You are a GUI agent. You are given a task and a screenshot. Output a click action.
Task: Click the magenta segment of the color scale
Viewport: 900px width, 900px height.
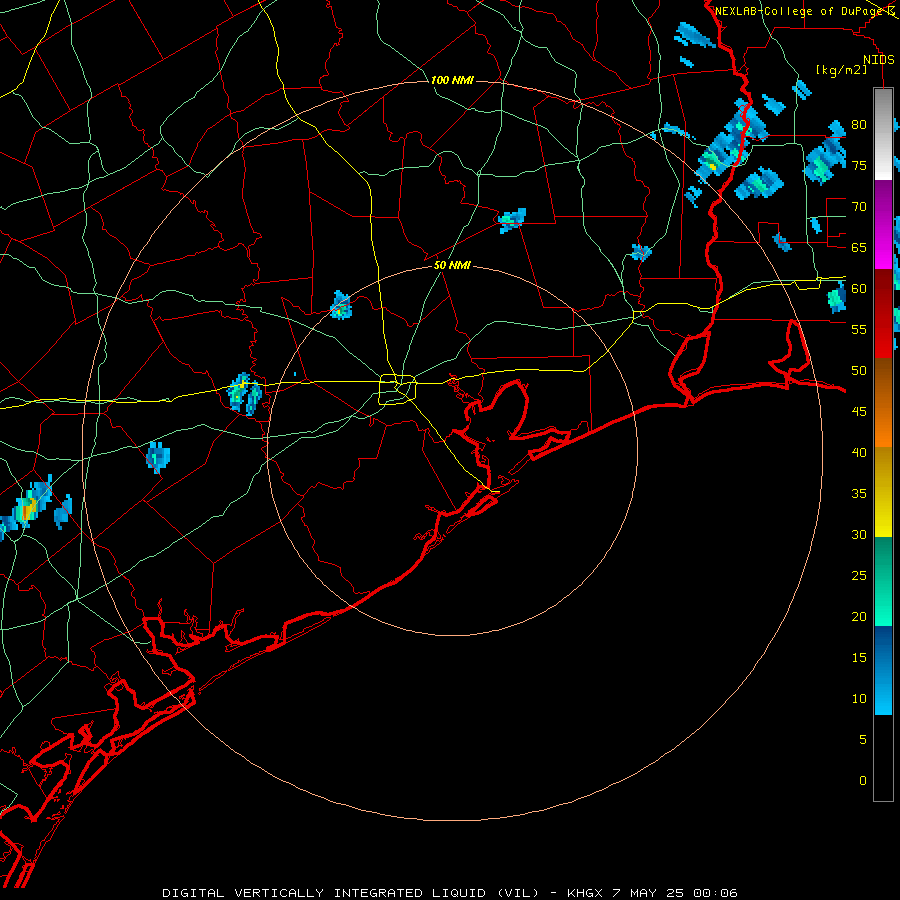pyautogui.click(x=883, y=224)
